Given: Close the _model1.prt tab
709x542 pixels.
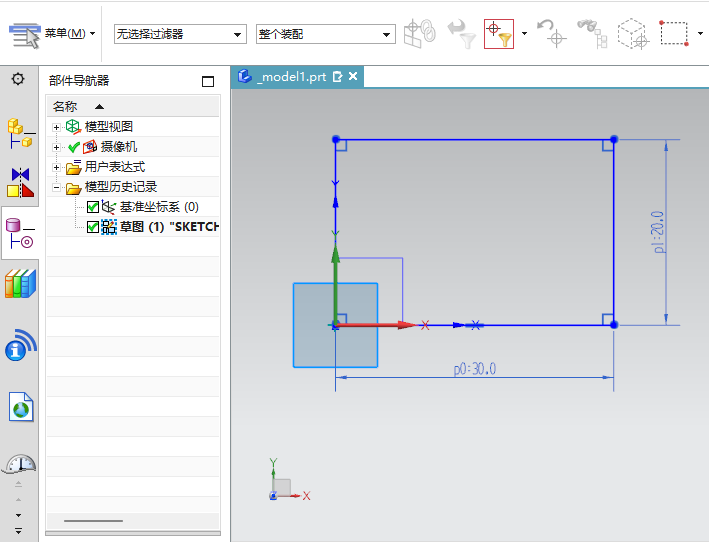Looking at the screenshot, I should (x=353, y=76).
